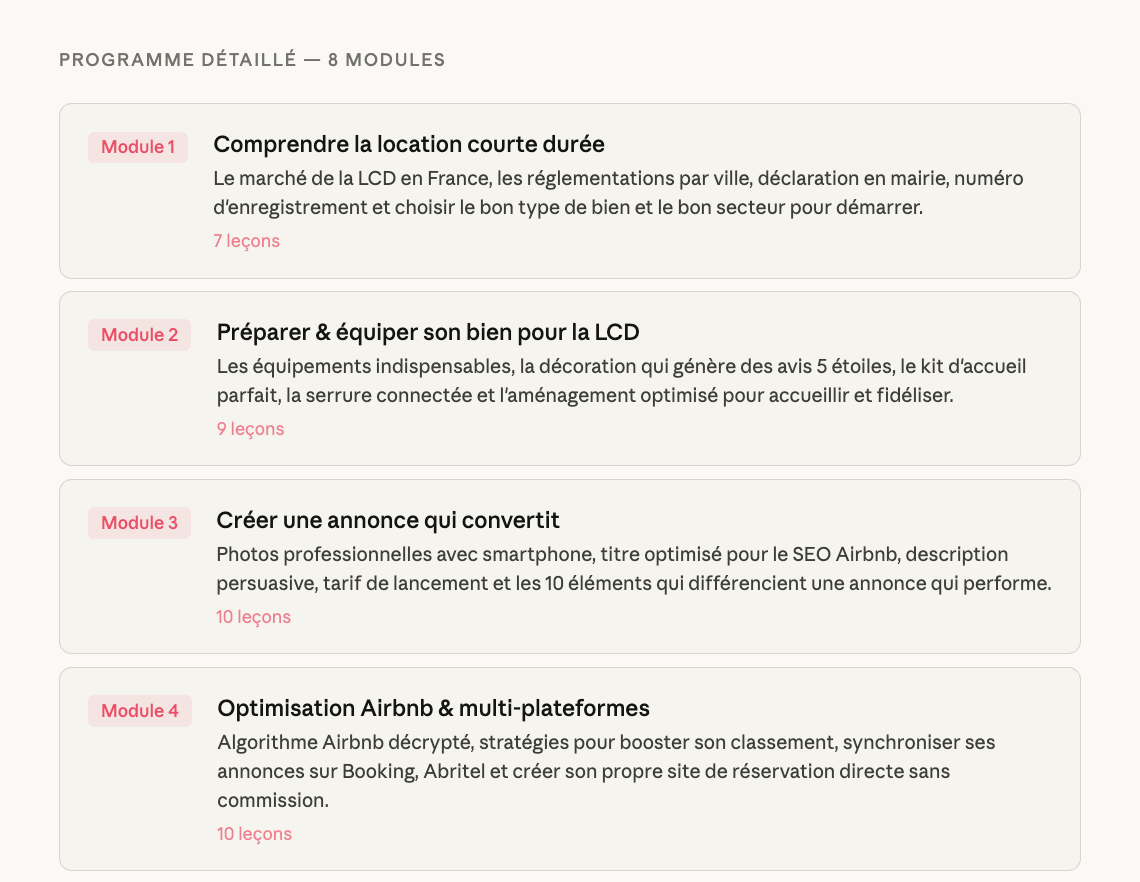Click the Module 2 badge
Viewport: 1140px width, 882px height.
[x=139, y=335]
